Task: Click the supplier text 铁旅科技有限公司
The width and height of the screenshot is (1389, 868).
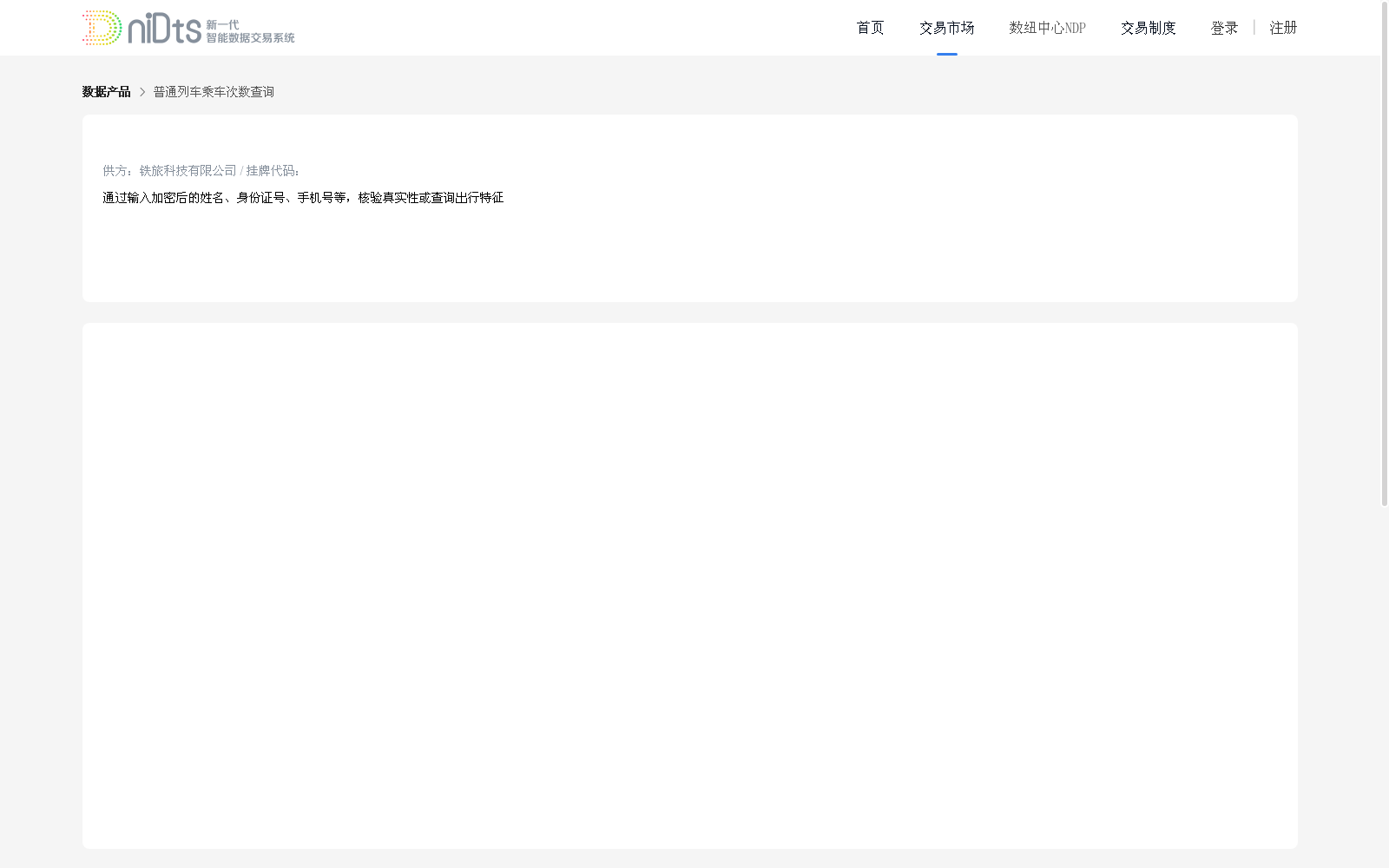Action: [x=188, y=171]
